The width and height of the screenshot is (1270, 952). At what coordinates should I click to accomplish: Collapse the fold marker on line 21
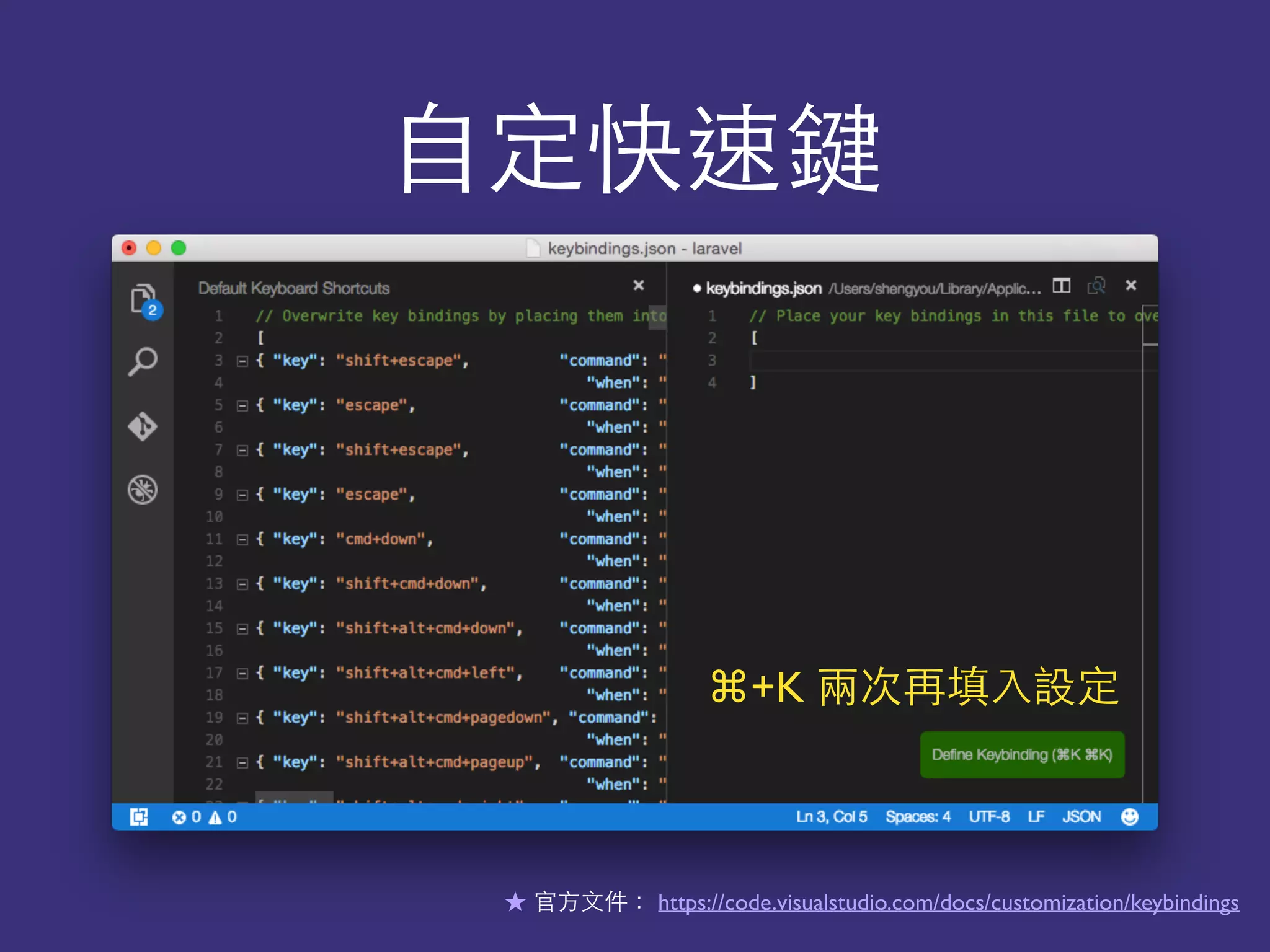[x=242, y=763]
